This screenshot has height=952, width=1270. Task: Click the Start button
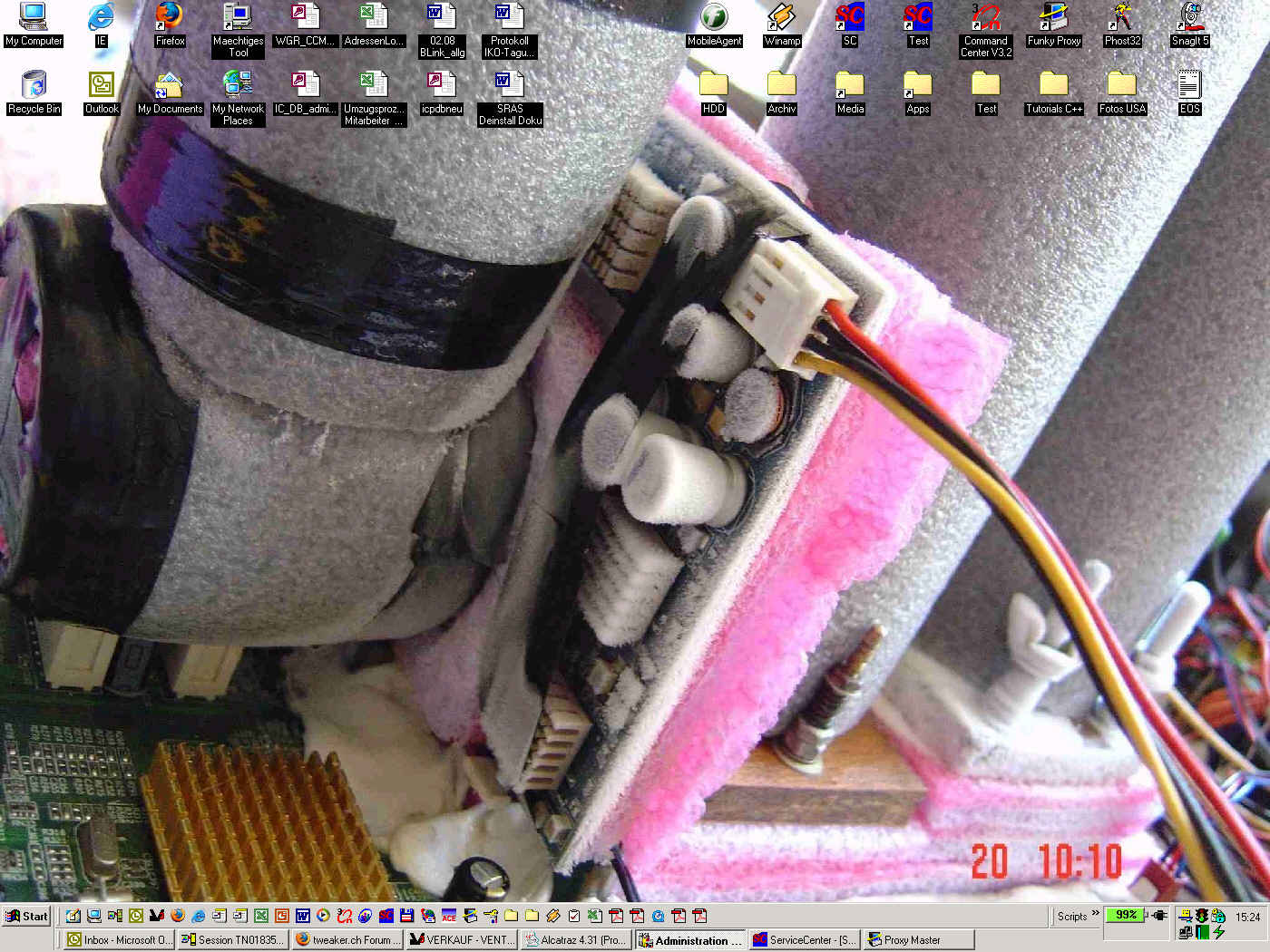pos(26,916)
